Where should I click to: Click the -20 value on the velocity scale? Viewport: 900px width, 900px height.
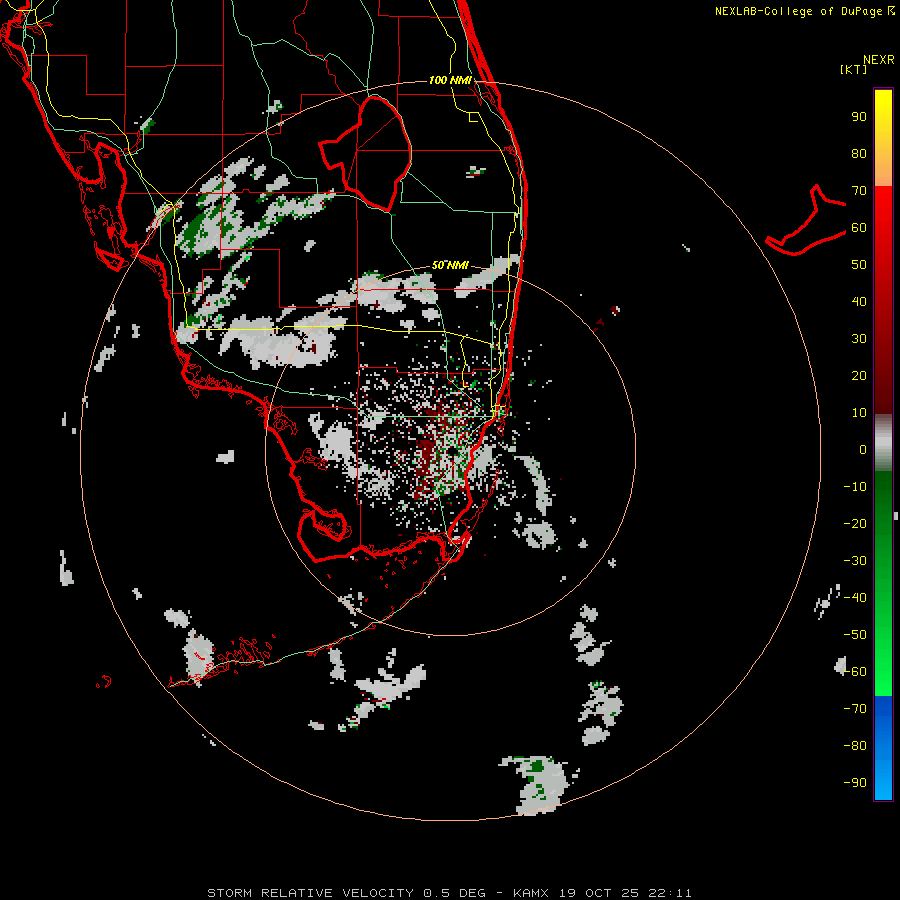855,523
